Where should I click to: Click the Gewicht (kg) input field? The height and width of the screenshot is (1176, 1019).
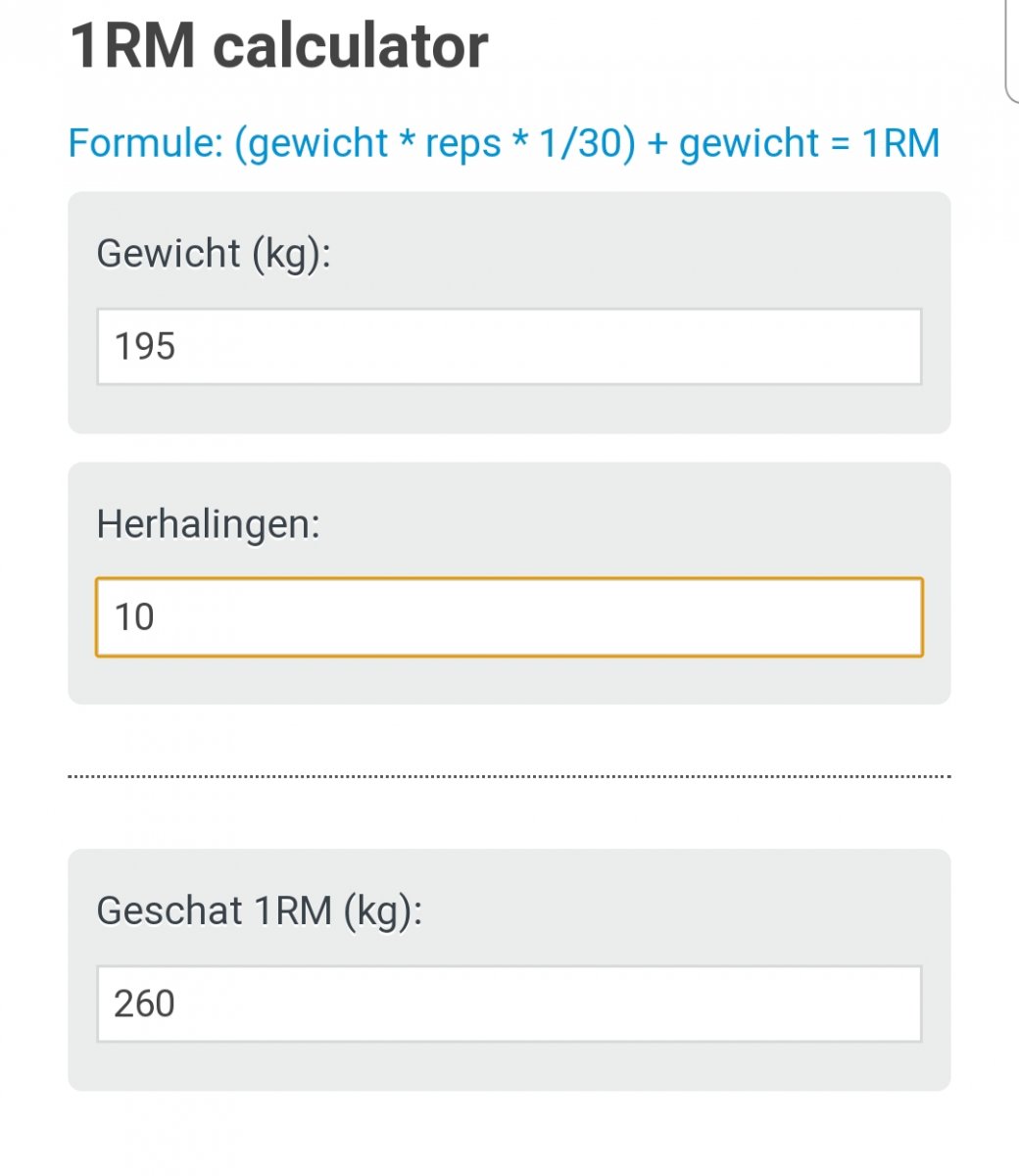[x=509, y=347]
